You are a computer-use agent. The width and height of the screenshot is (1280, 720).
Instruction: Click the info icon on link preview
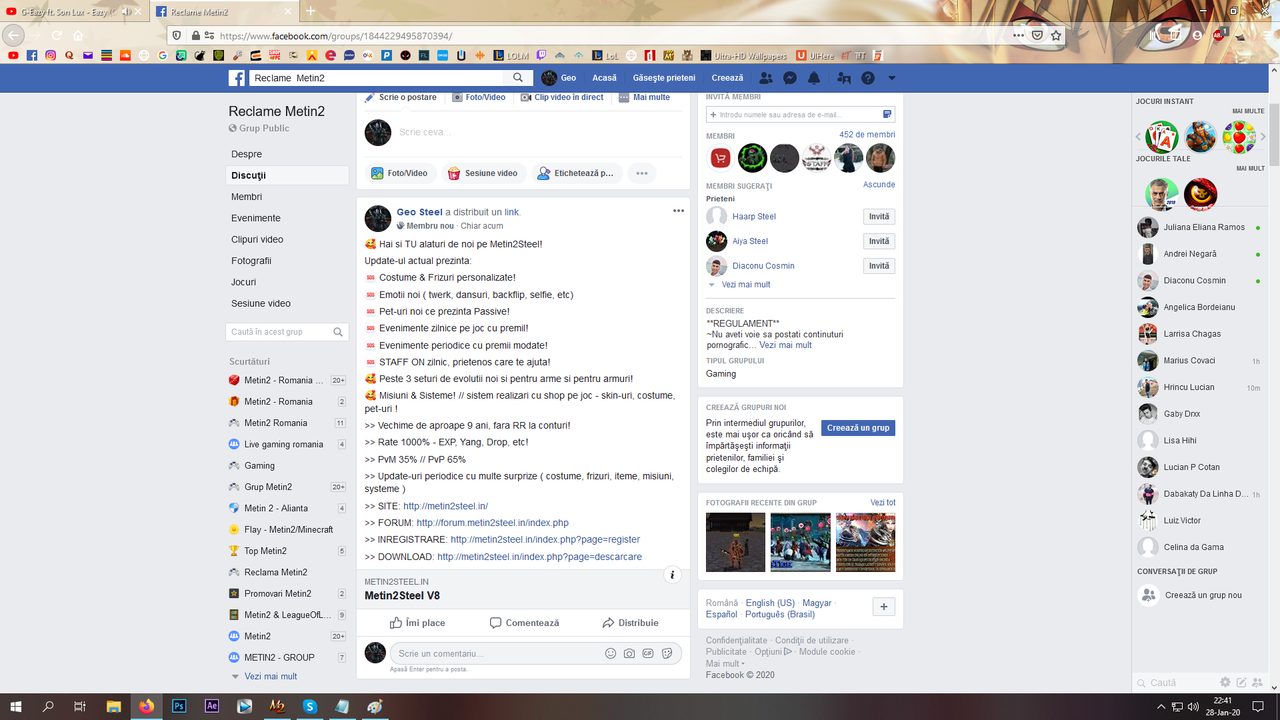(x=673, y=575)
